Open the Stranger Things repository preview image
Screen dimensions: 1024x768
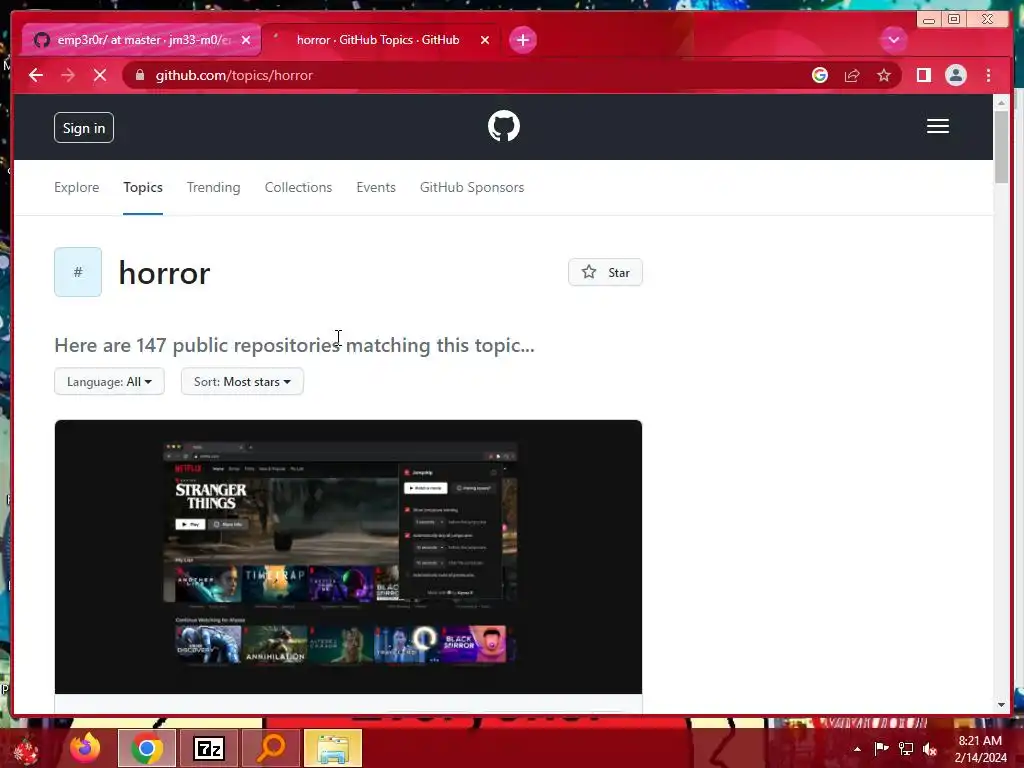pos(348,556)
